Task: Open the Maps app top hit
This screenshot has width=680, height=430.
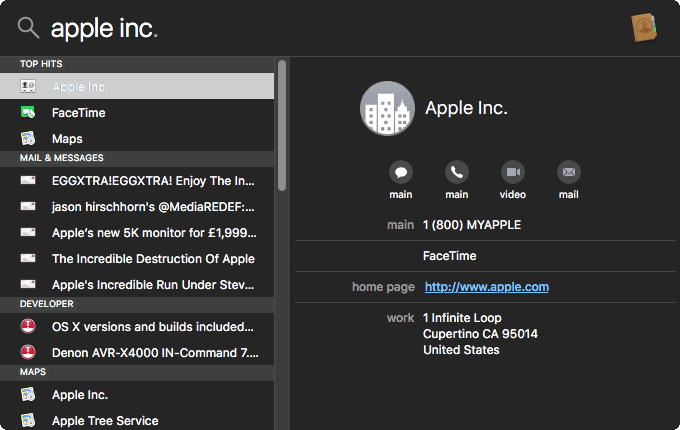Action: (67, 139)
